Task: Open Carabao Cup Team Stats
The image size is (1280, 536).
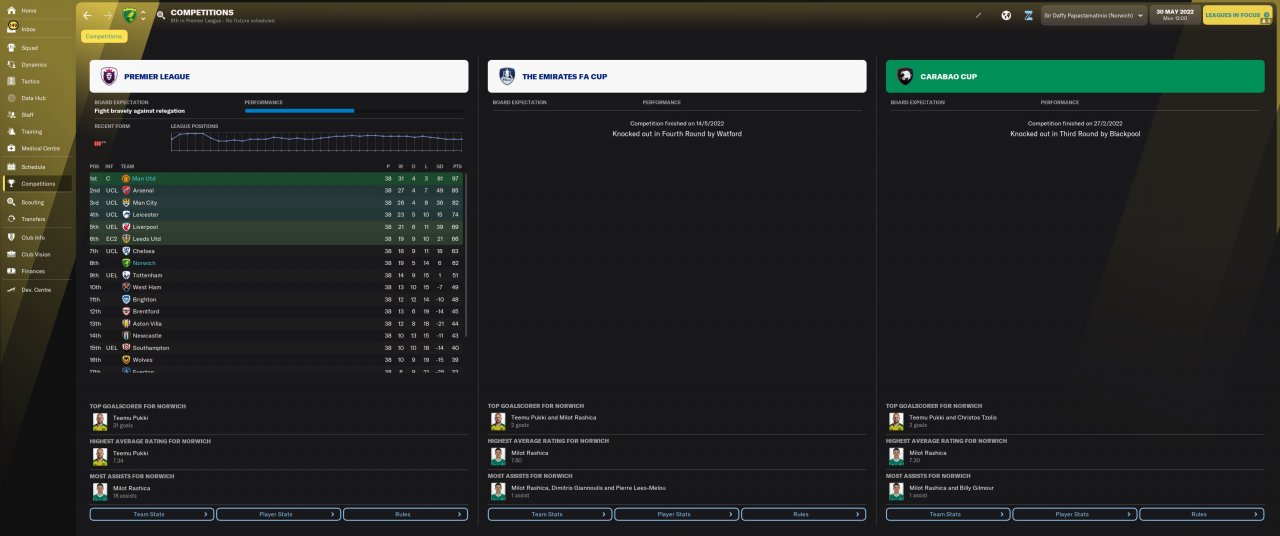Action: click(x=947, y=514)
